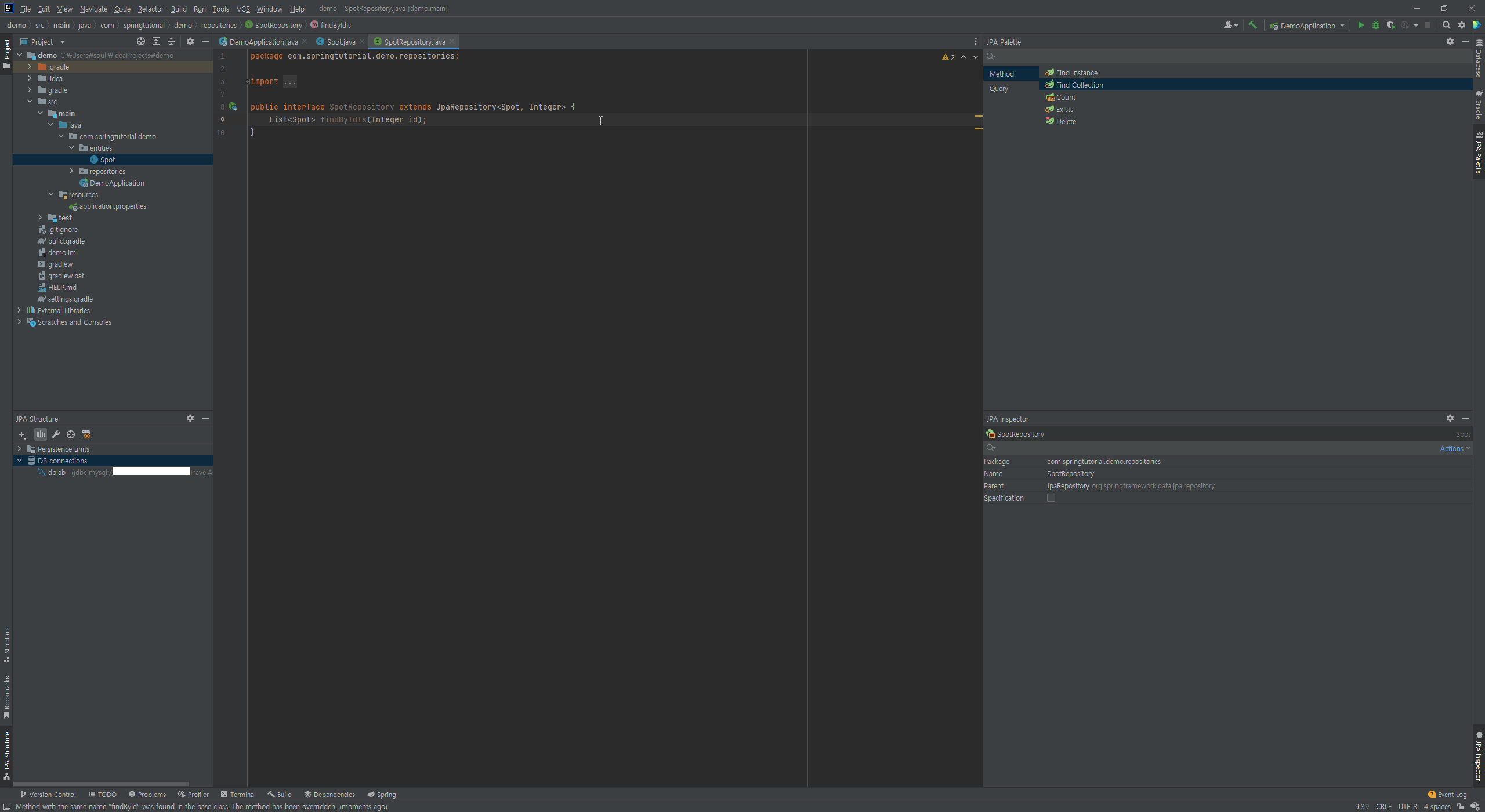Run DemoApplication with green play button

click(x=1361, y=26)
